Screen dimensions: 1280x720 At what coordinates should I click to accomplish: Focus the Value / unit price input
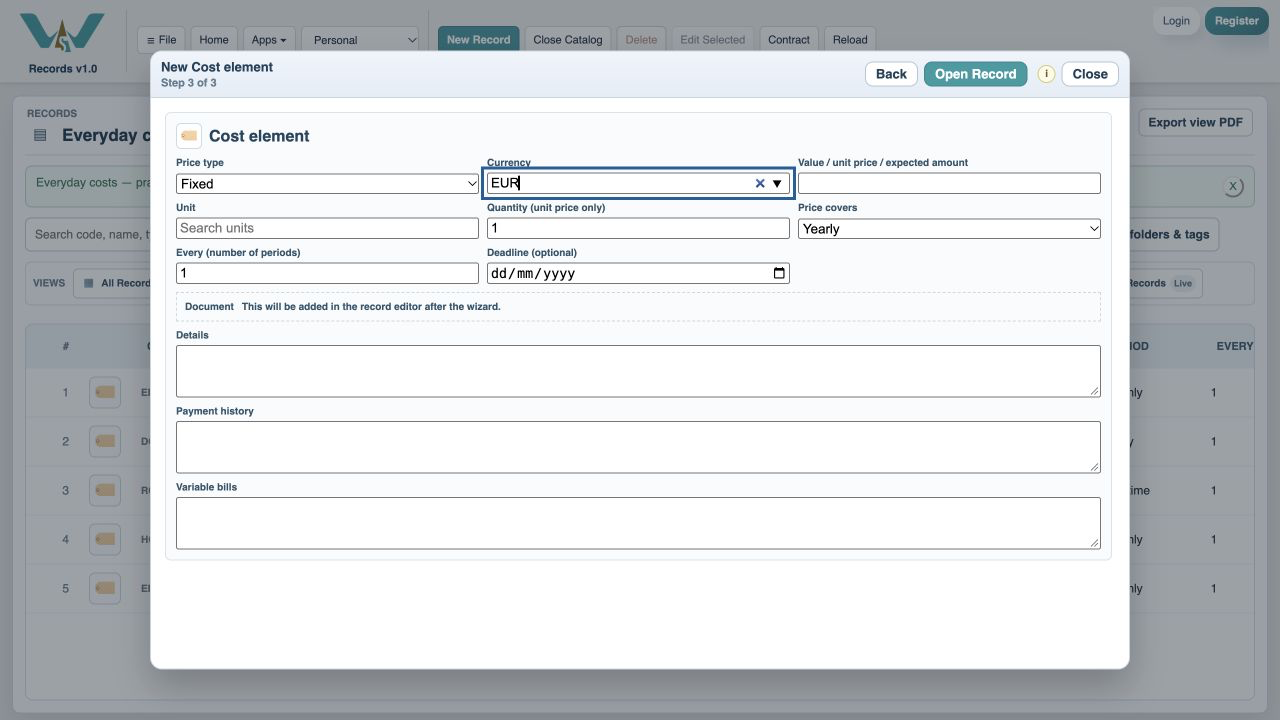point(949,184)
